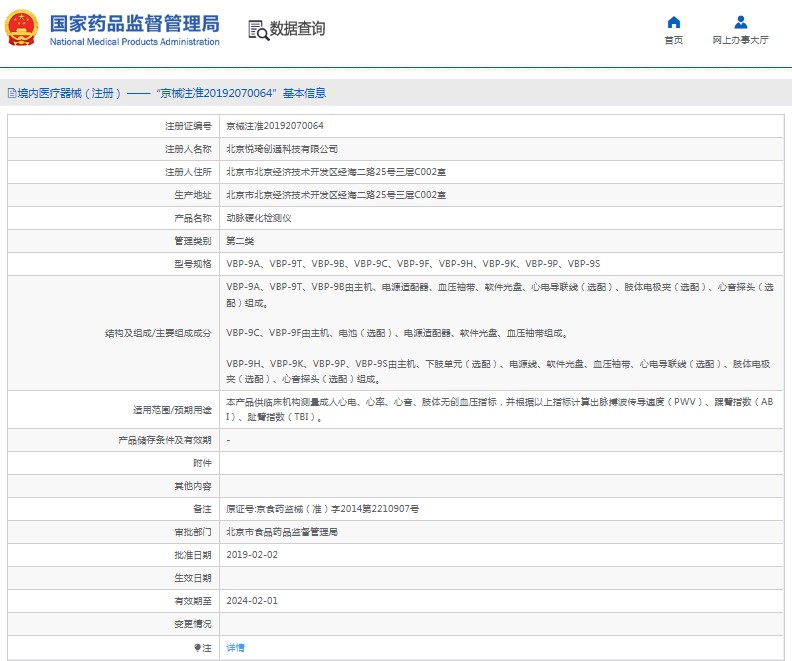Select the 型号规格 model list value
792x661 pixels.
(x=413, y=264)
